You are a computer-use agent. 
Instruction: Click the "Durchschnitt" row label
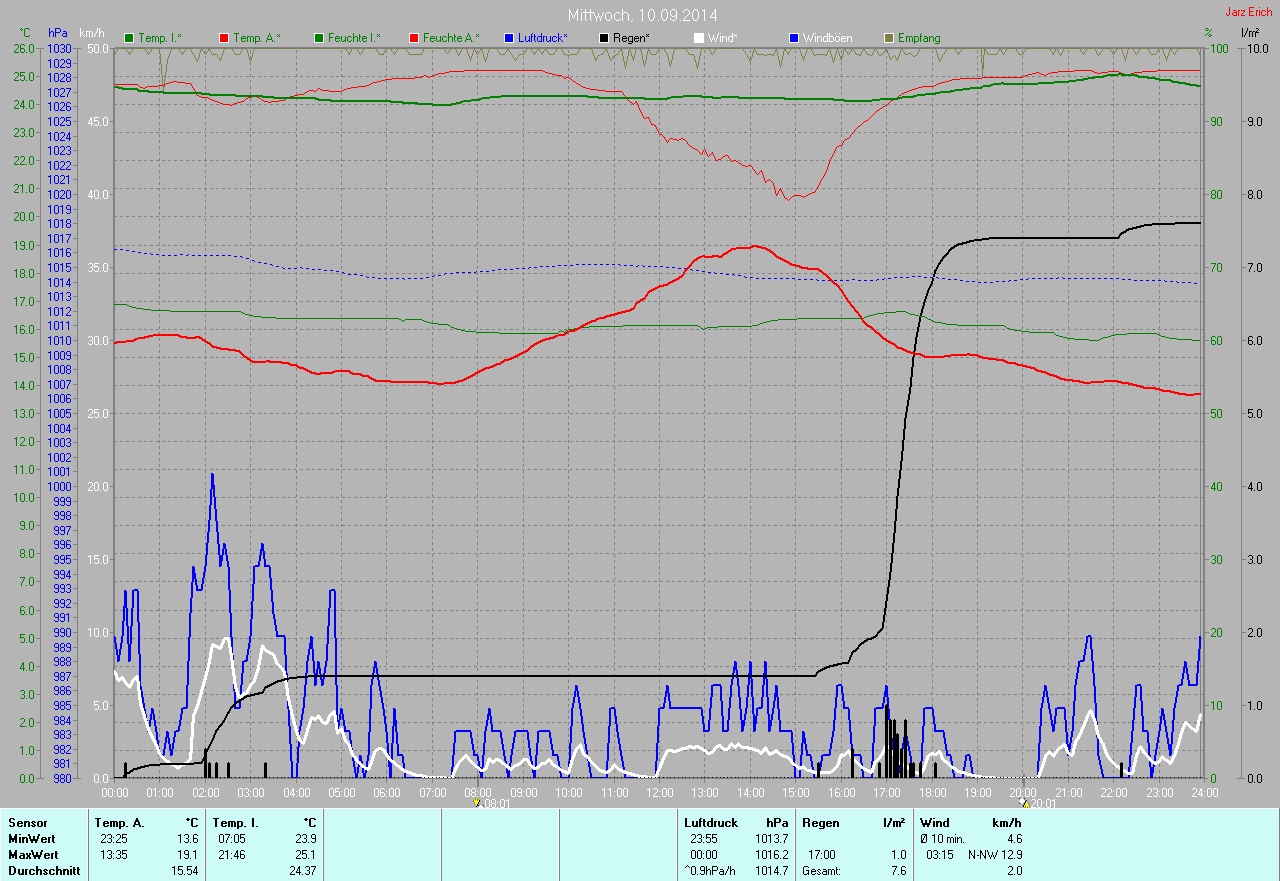44,871
